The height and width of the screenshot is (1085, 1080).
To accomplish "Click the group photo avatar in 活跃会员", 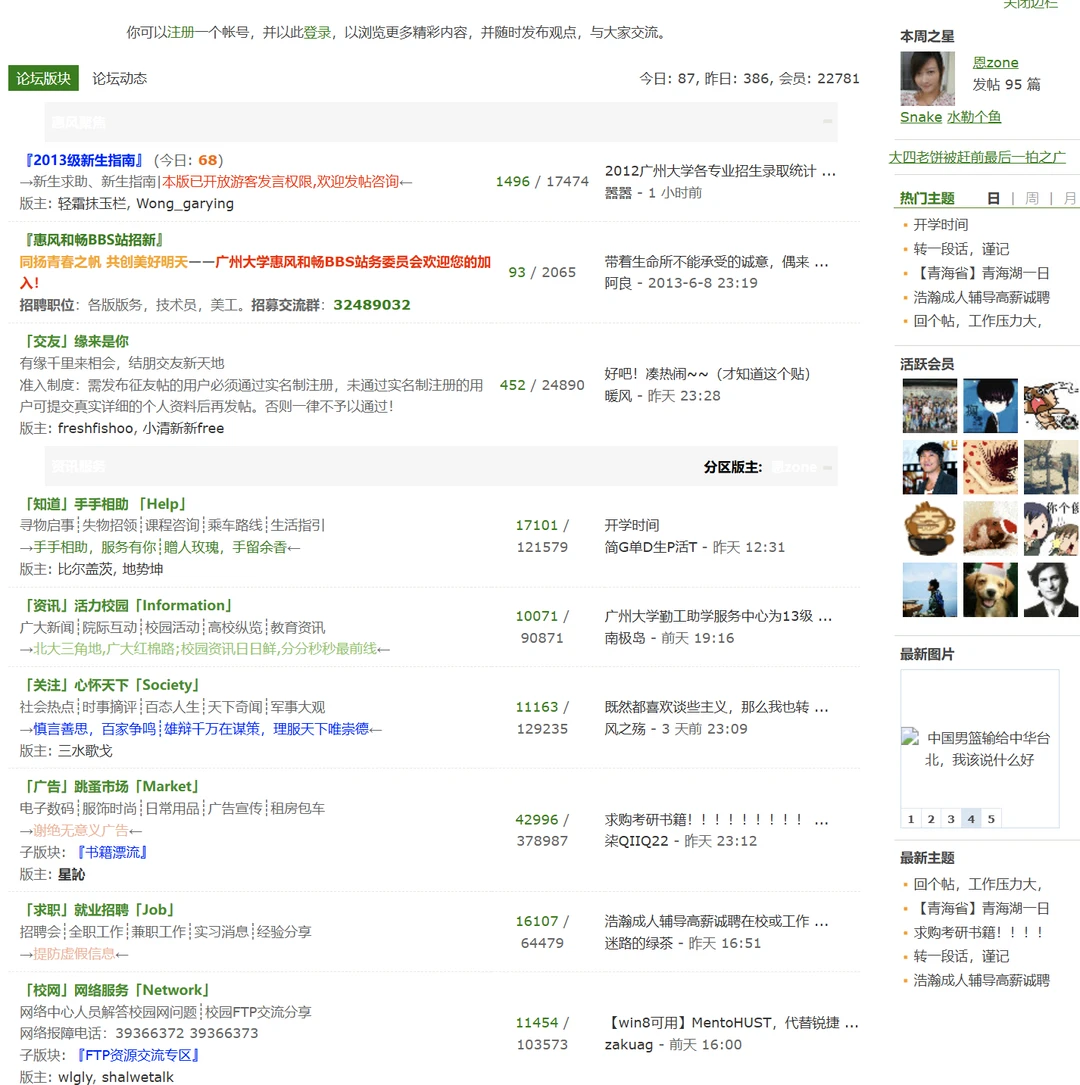I will [929, 405].
